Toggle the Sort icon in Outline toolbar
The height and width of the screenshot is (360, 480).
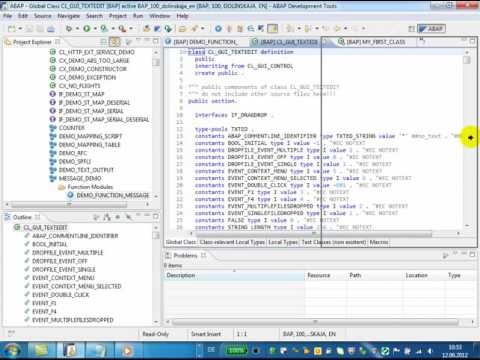[96, 217]
